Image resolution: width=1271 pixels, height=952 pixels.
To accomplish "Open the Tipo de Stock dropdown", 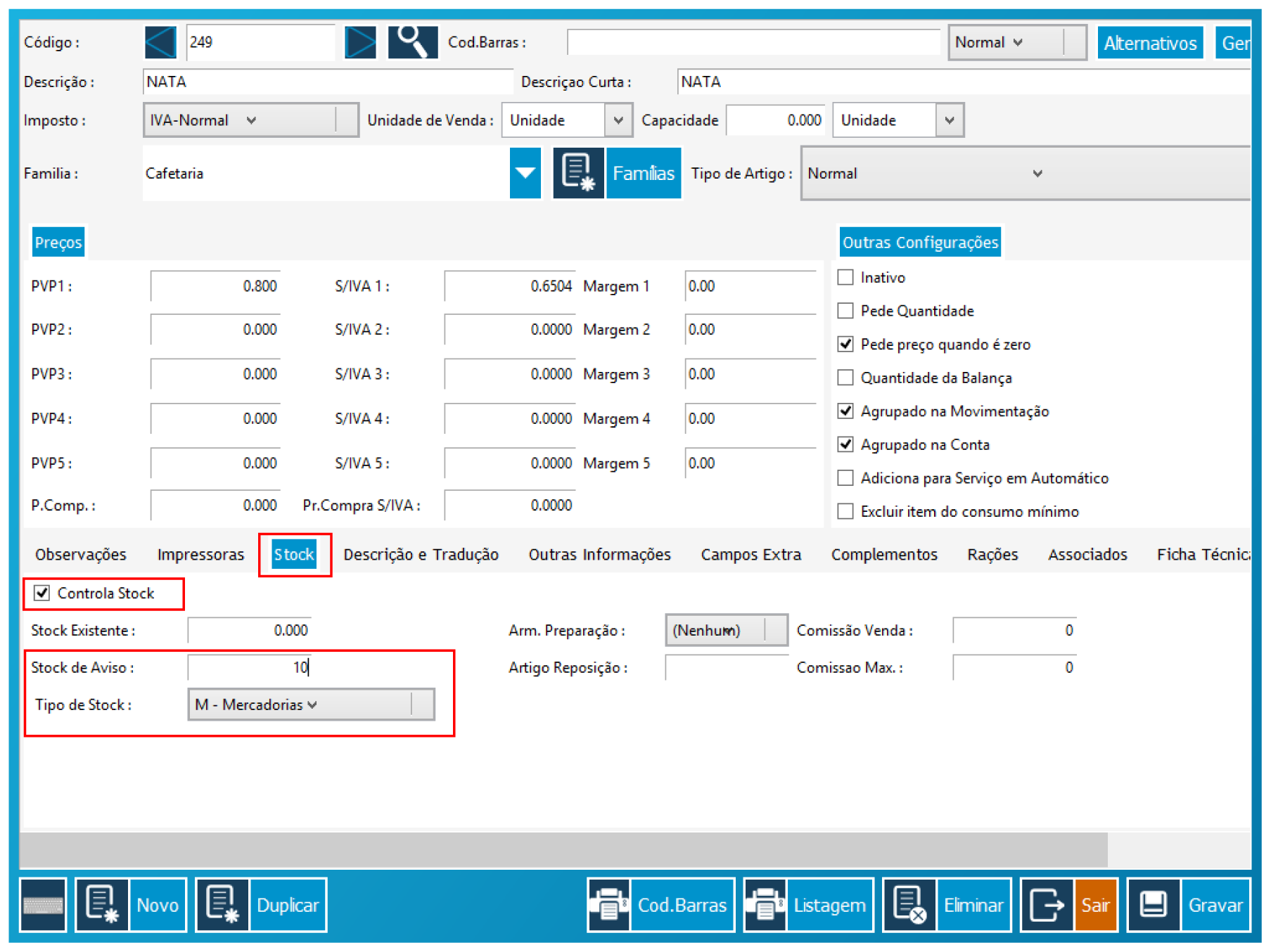I will (310, 705).
